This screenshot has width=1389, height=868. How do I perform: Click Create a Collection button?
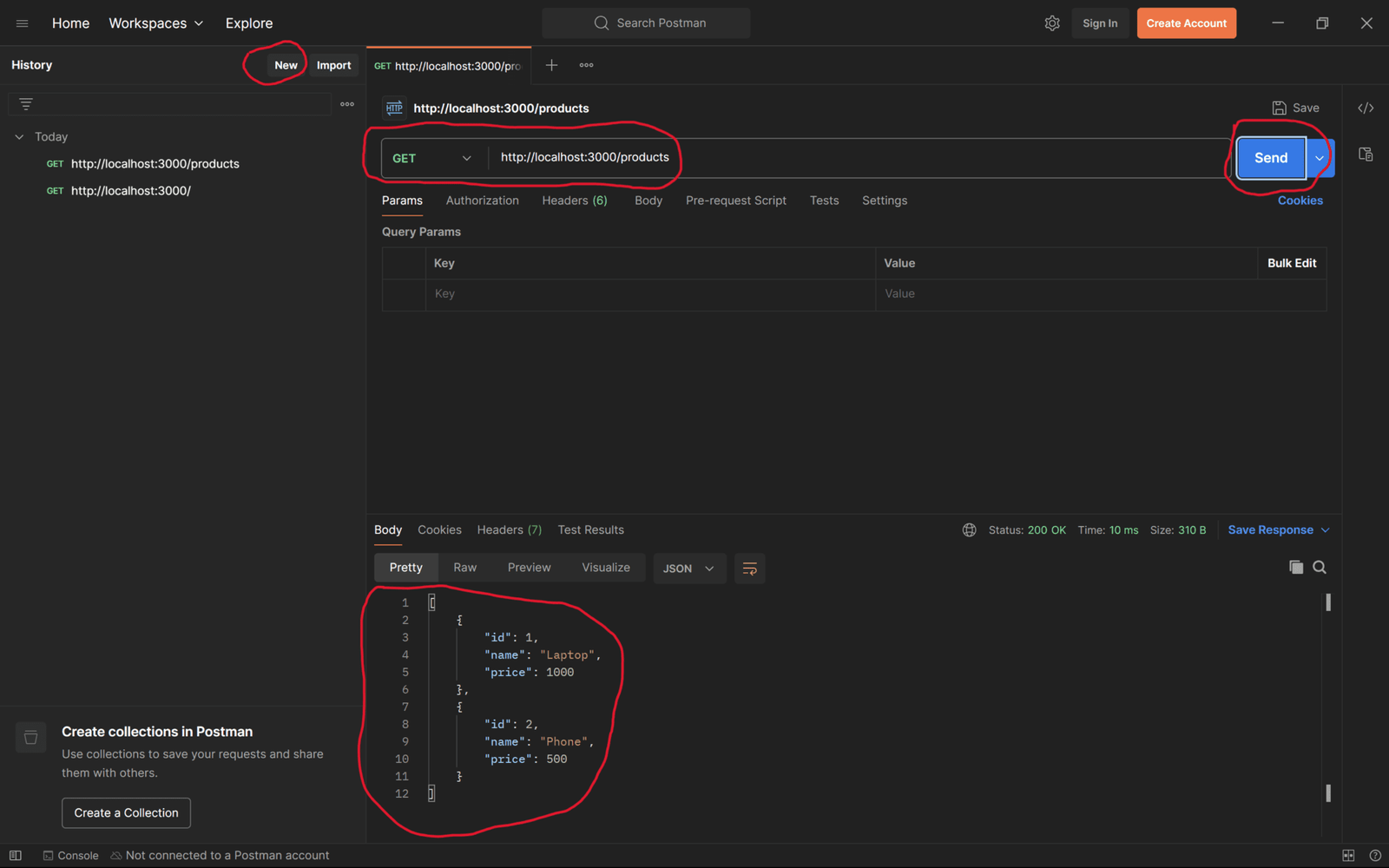tap(126, 813)
